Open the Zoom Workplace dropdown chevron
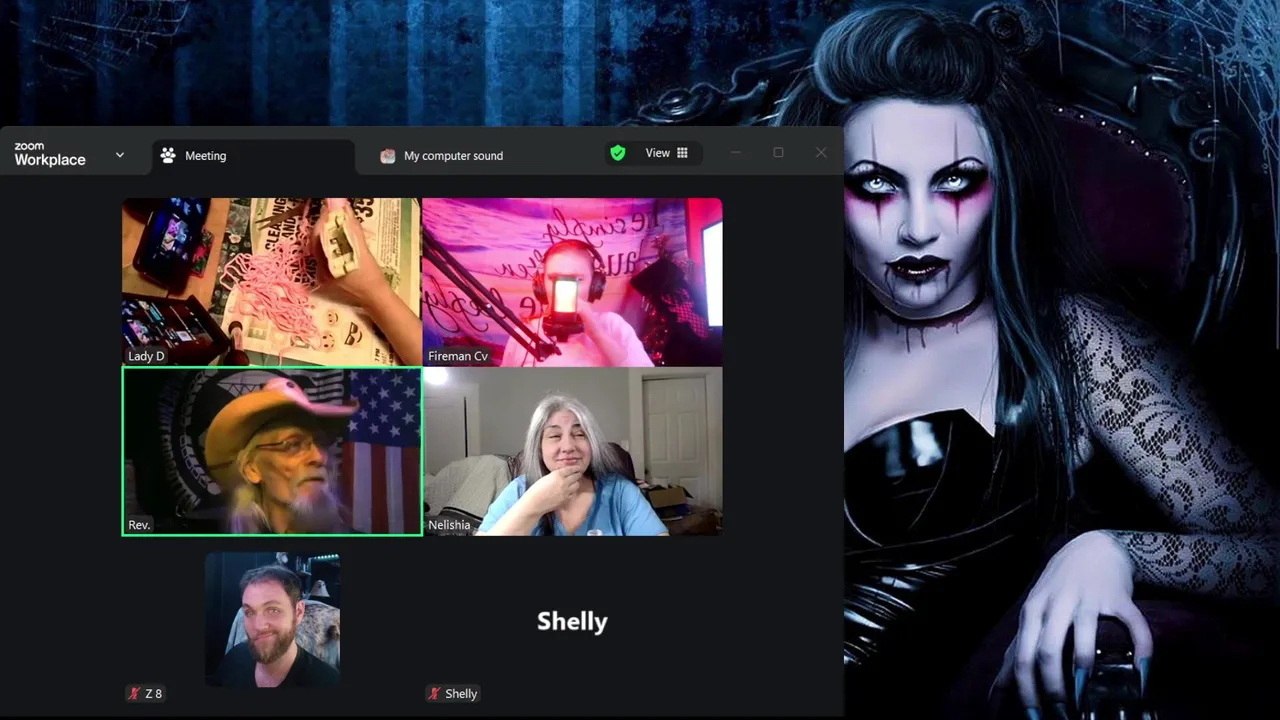Screen dimensions: 1280x720 [120, 155]
